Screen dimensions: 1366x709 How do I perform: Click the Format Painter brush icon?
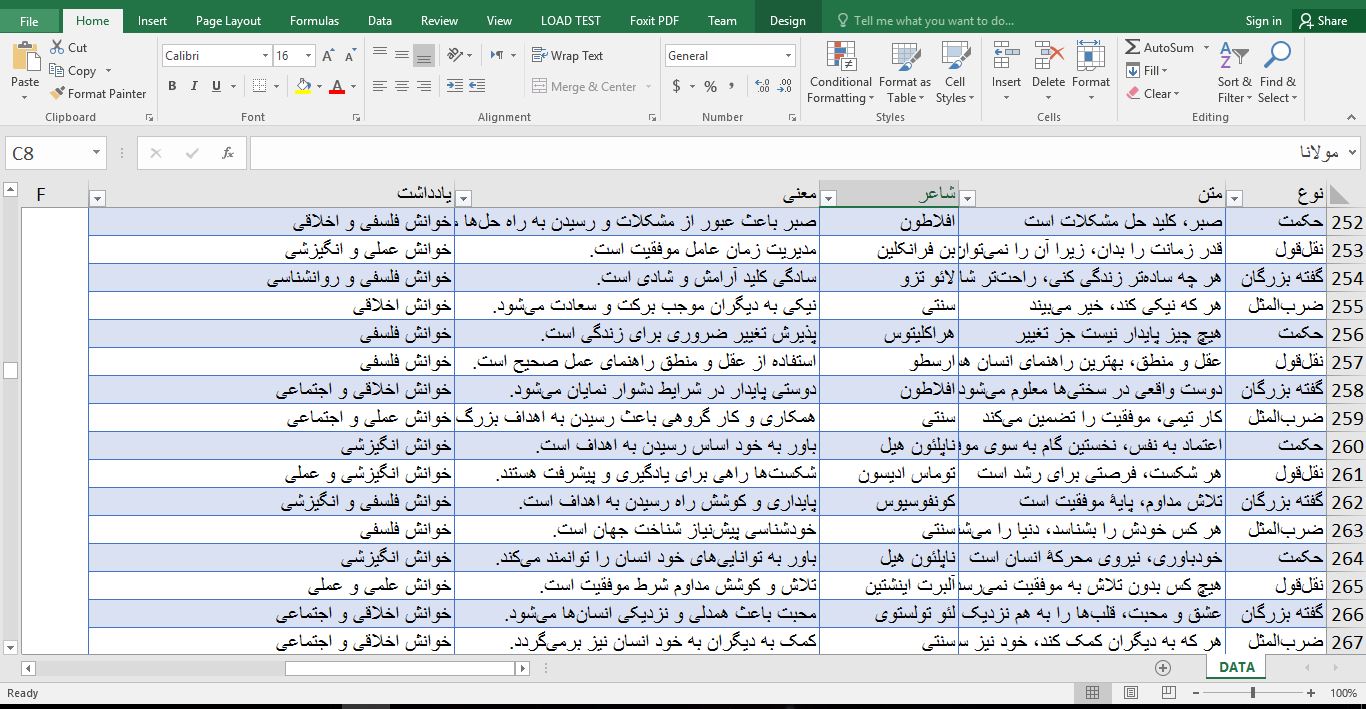pos(58,94)
